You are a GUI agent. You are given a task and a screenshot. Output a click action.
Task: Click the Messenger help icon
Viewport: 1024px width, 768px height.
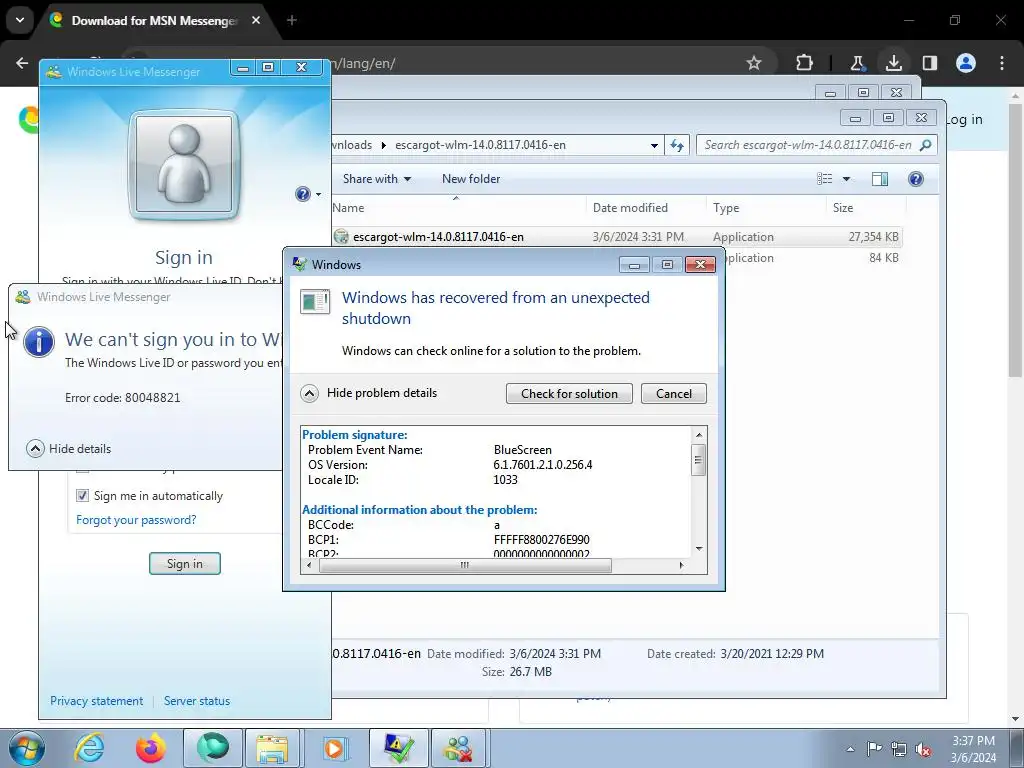point(302,194)
